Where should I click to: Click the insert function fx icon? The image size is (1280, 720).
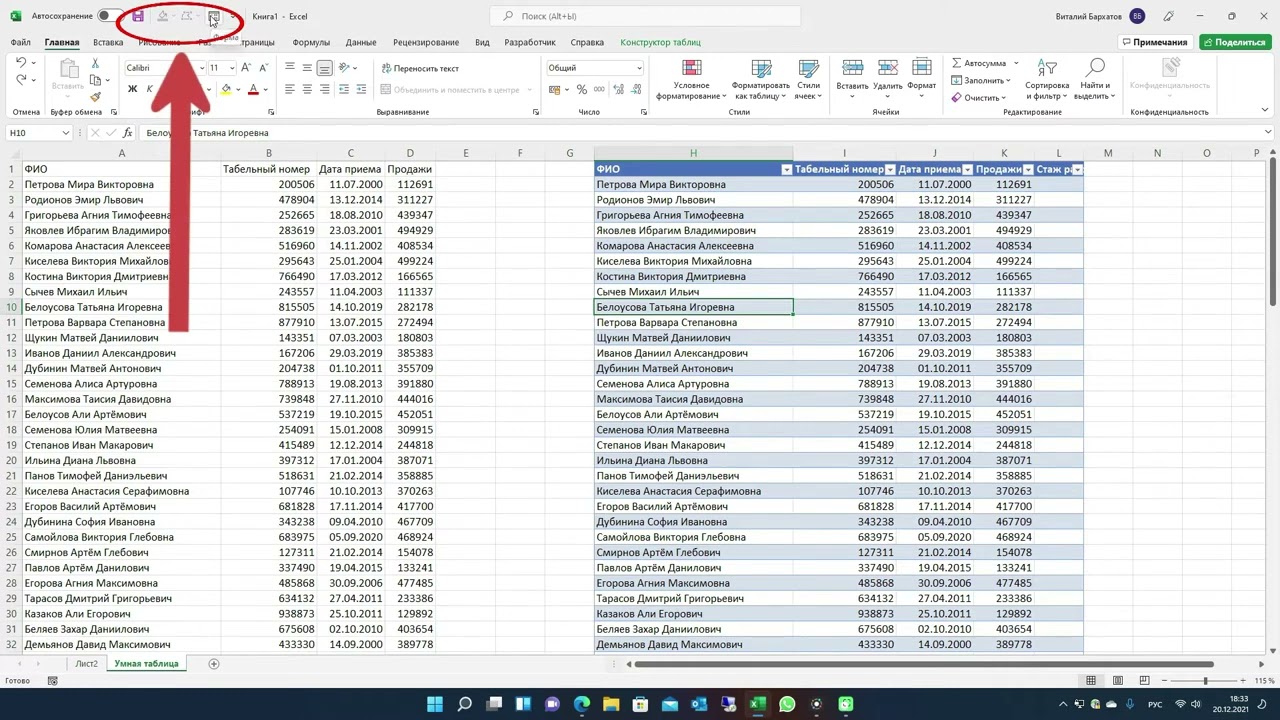(x=127, y=133)
